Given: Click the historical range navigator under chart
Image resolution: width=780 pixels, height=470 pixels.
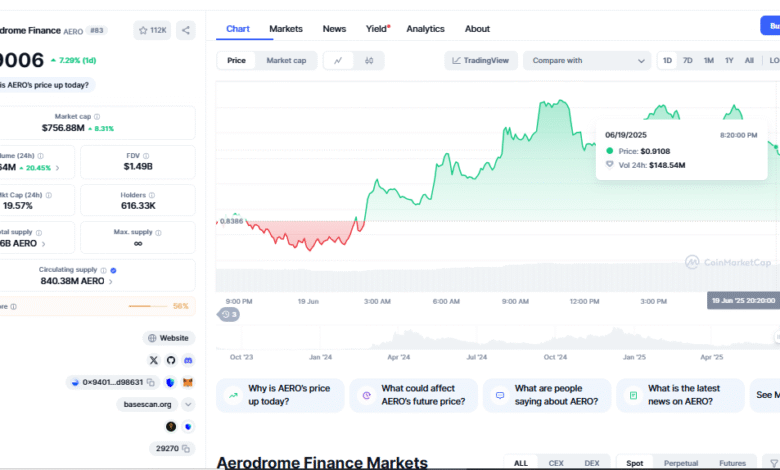Looking at the screenshot, I should (497, 337).
